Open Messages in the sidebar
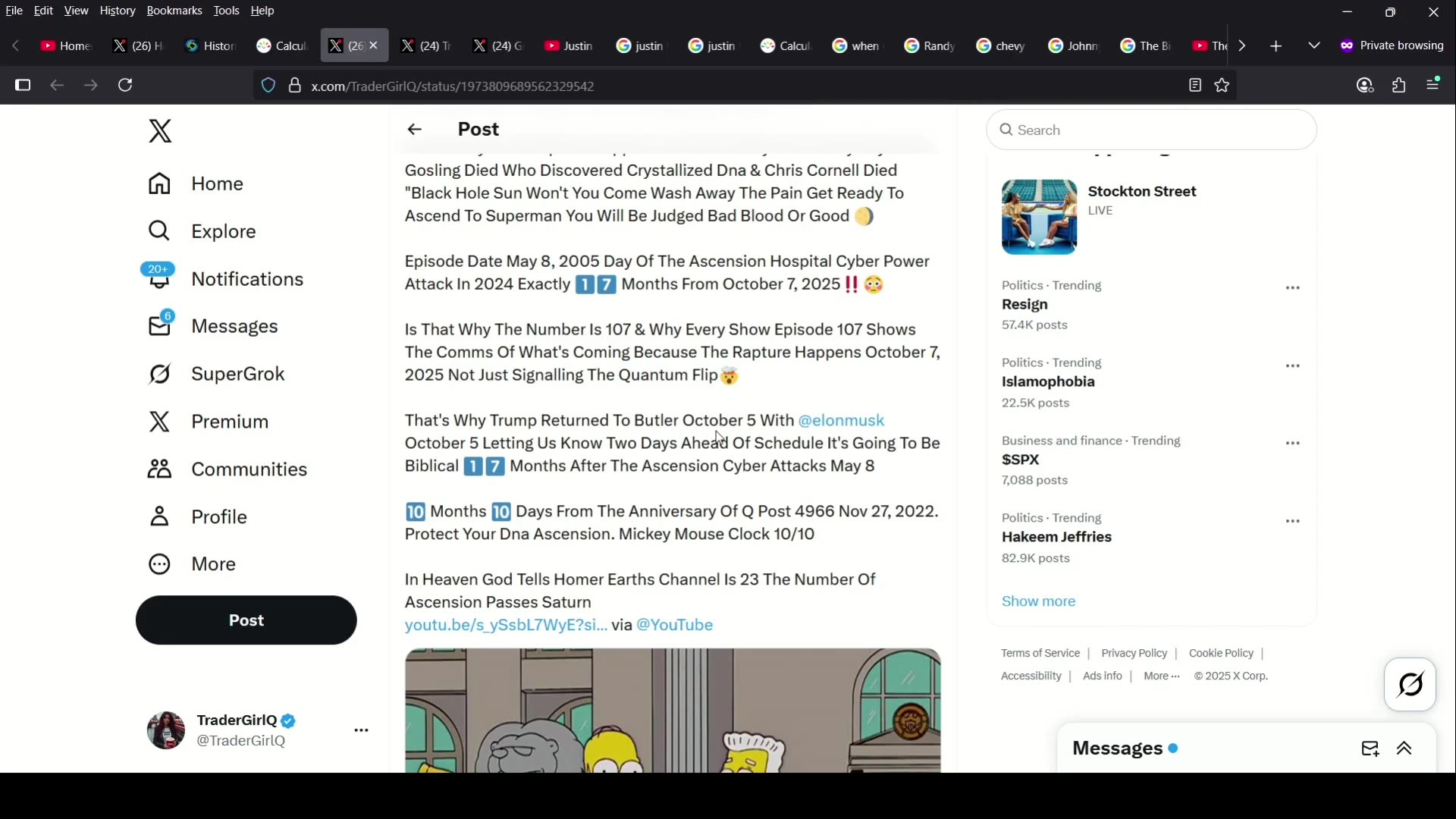 [x=213, y=327]
